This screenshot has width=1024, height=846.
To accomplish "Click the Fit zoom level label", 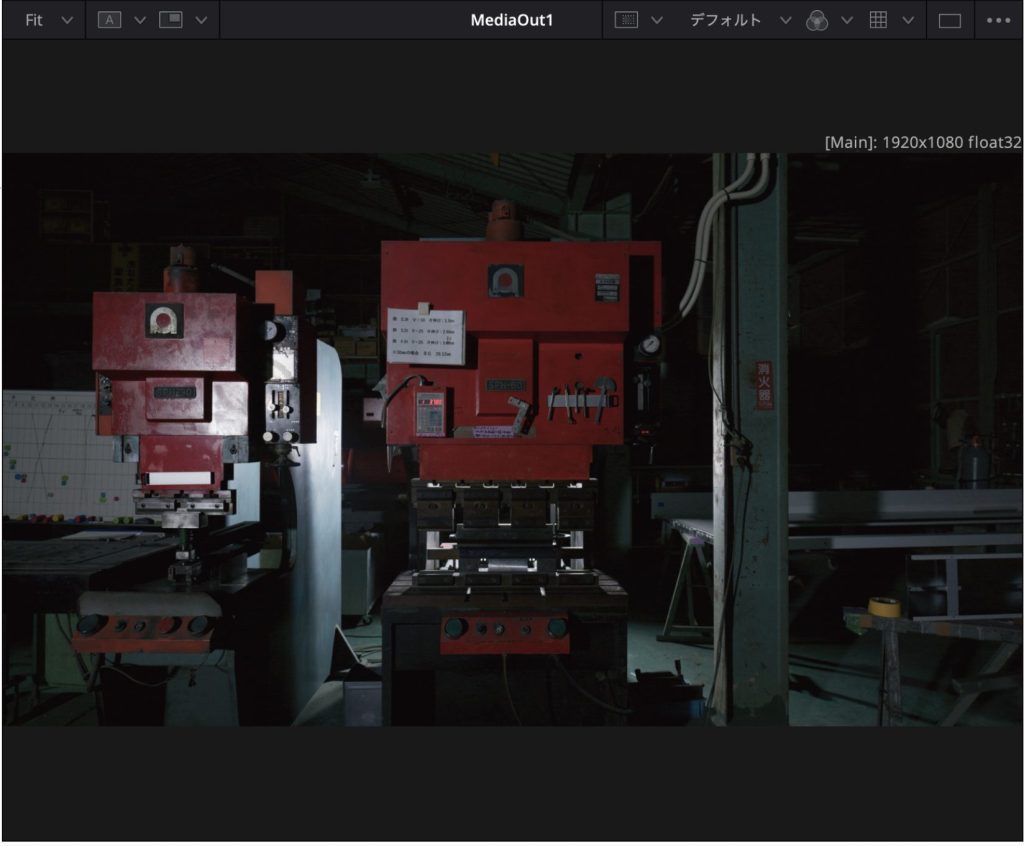I will coord(34,20).
